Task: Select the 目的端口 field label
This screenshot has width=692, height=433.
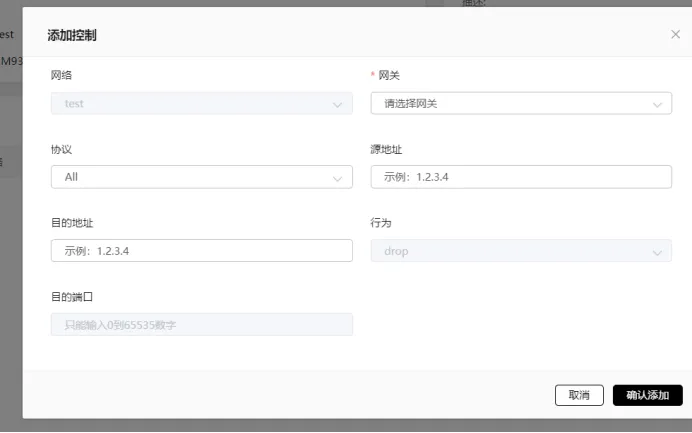Action: [x=72, y=297]
